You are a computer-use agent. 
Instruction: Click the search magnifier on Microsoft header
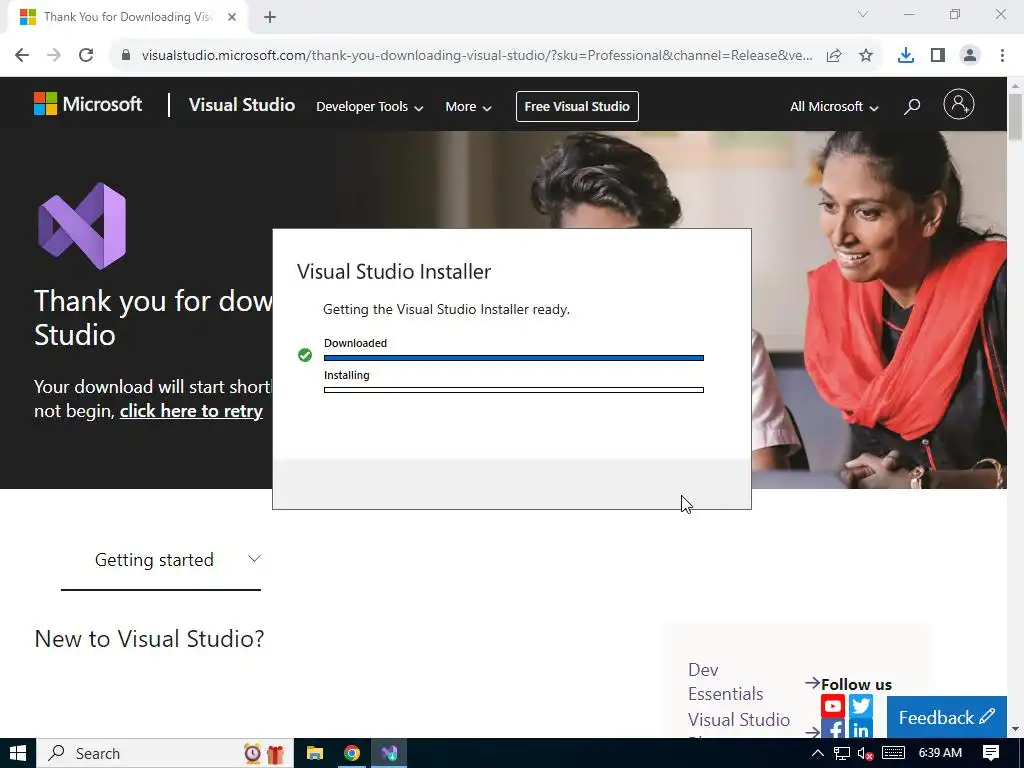pos(912,106)
